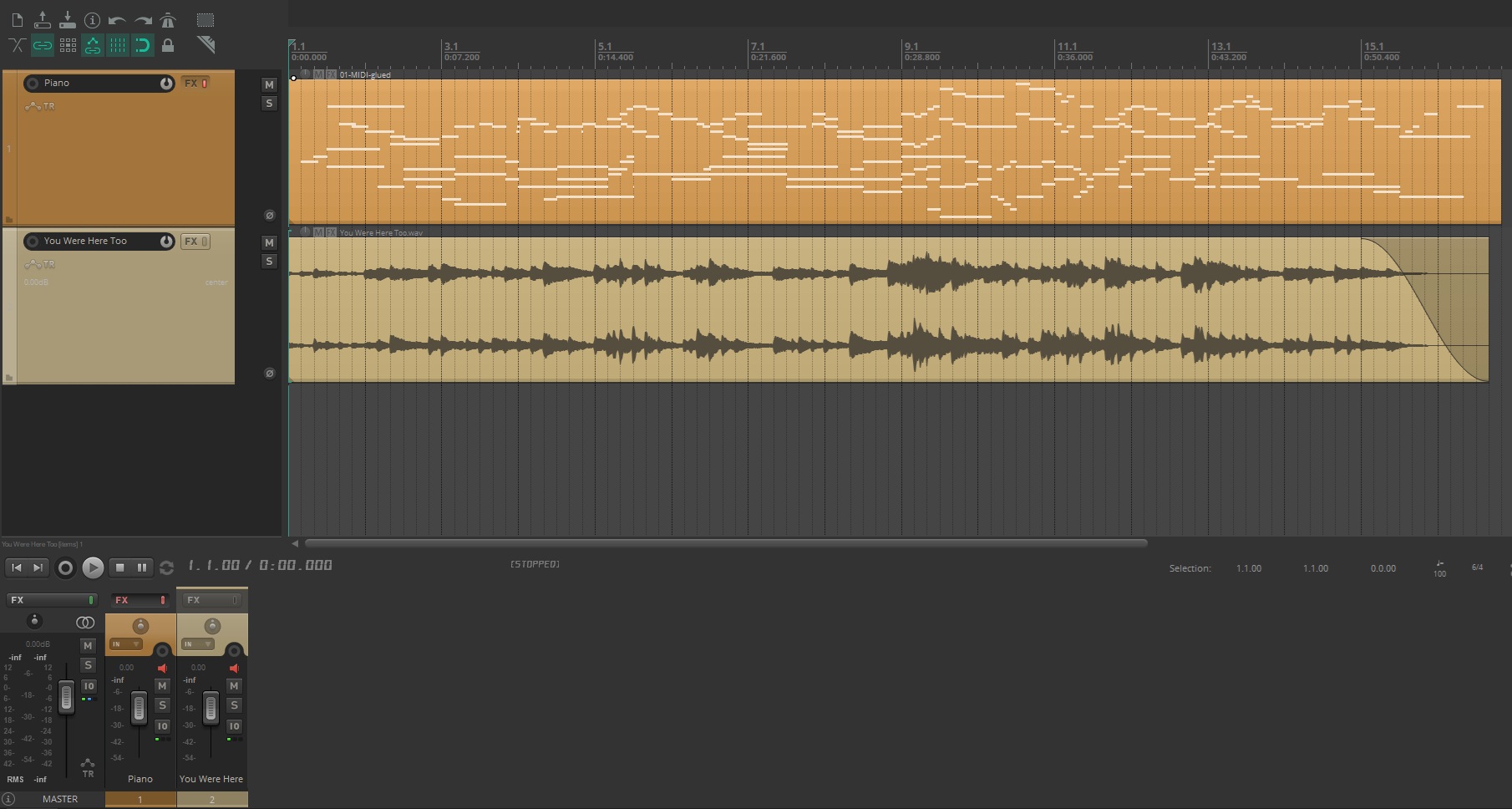Image resolution: width=1512 pixels, height=809 pixels.
Task: Toggle the lock icon in toolbar
Action: coord(168,45)
